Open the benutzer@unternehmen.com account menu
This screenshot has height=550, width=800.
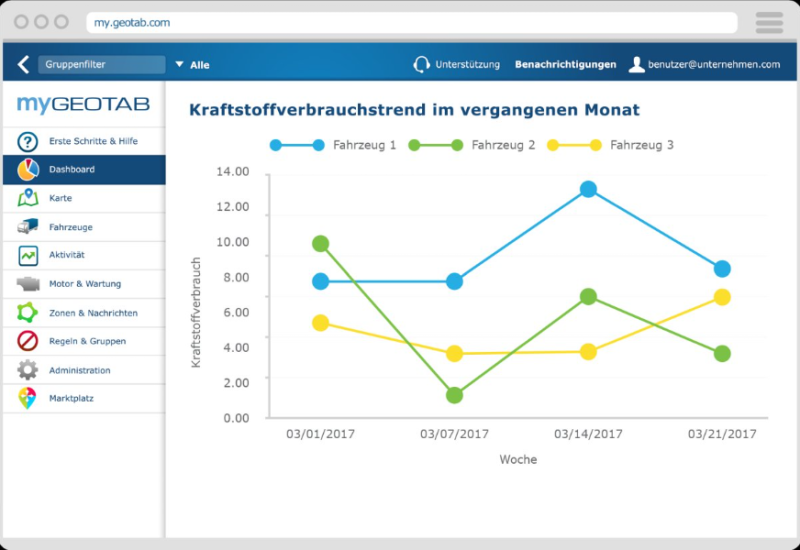point(704,65)
